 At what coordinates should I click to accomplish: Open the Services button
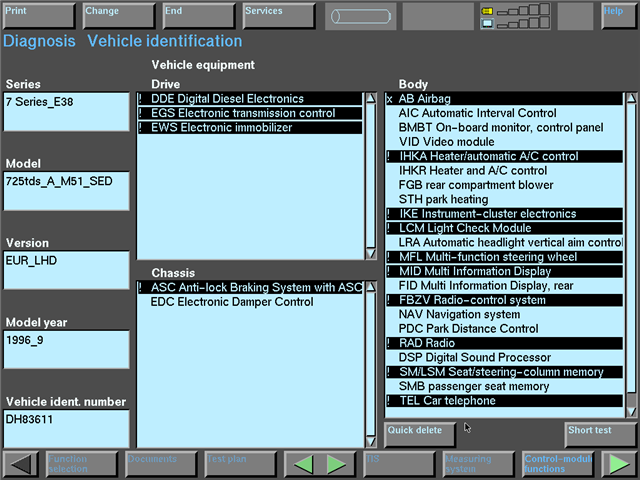[279, 16]
